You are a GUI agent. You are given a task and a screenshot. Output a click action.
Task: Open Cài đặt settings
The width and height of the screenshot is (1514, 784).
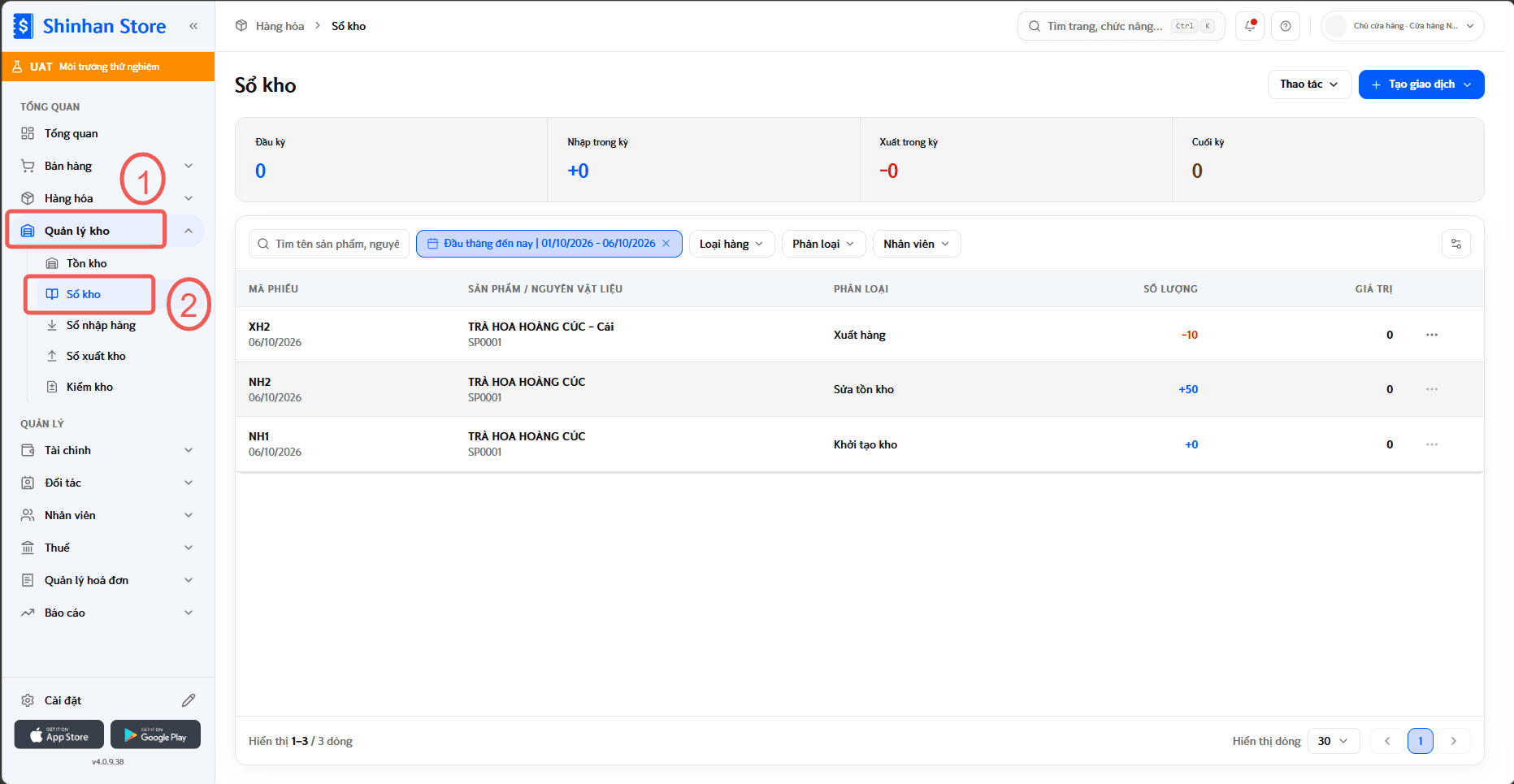pos(63,700)
